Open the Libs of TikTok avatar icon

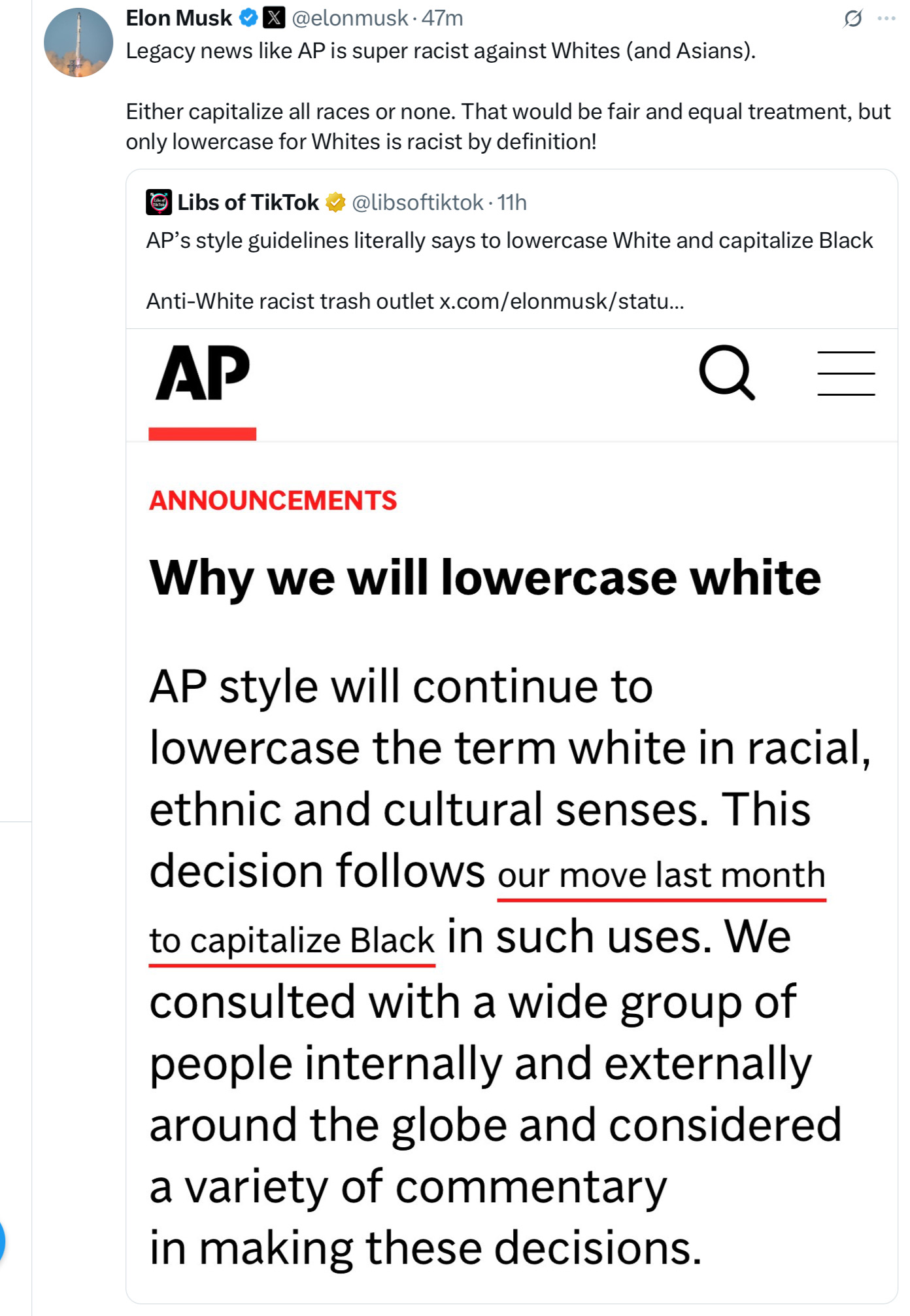coord(159,203)
